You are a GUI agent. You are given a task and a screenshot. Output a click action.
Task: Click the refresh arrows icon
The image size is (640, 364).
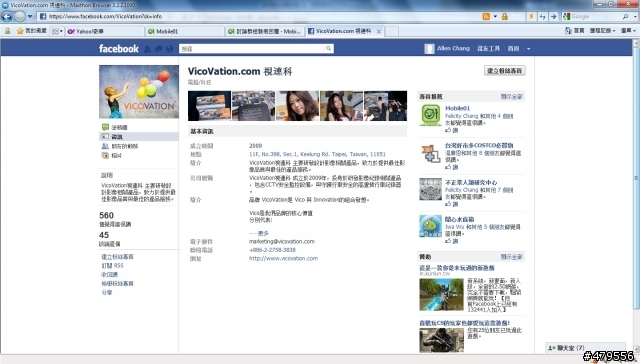tap(542, 16)
